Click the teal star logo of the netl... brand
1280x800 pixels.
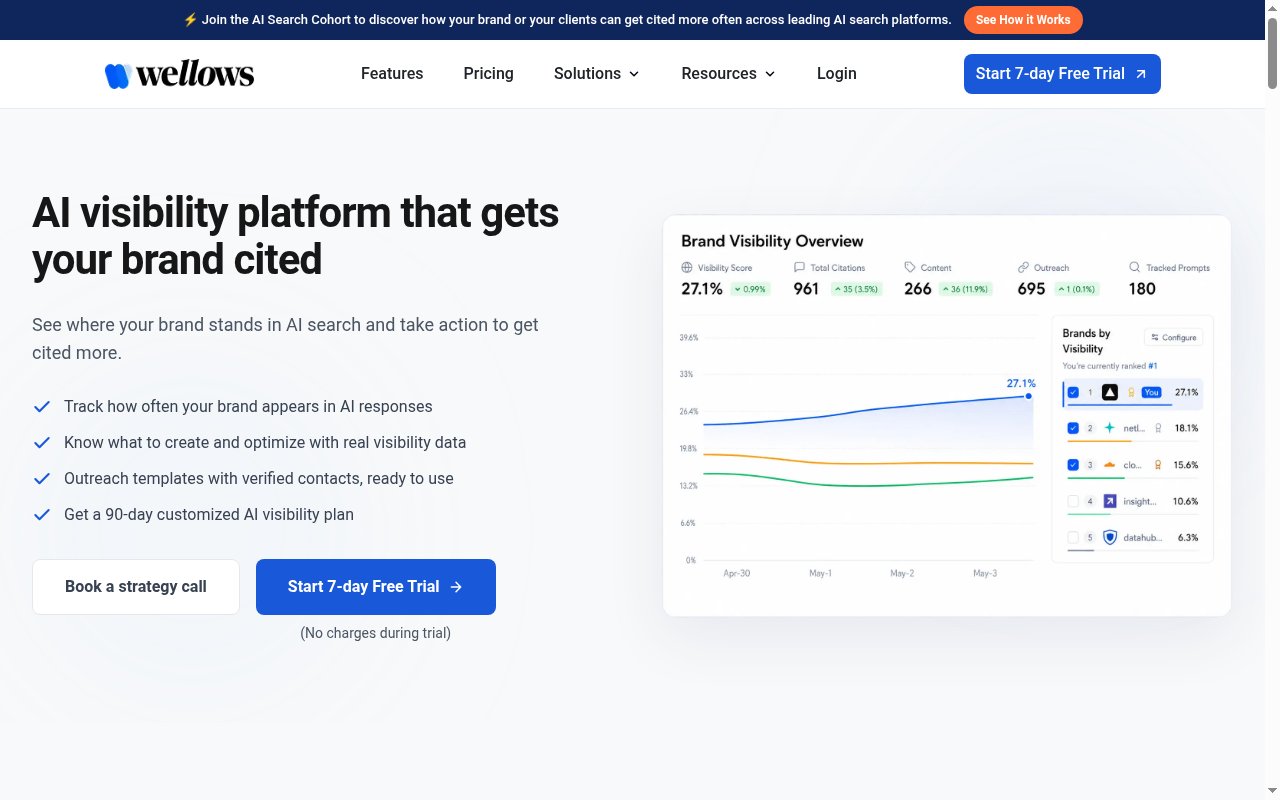tap(1109, 428)
